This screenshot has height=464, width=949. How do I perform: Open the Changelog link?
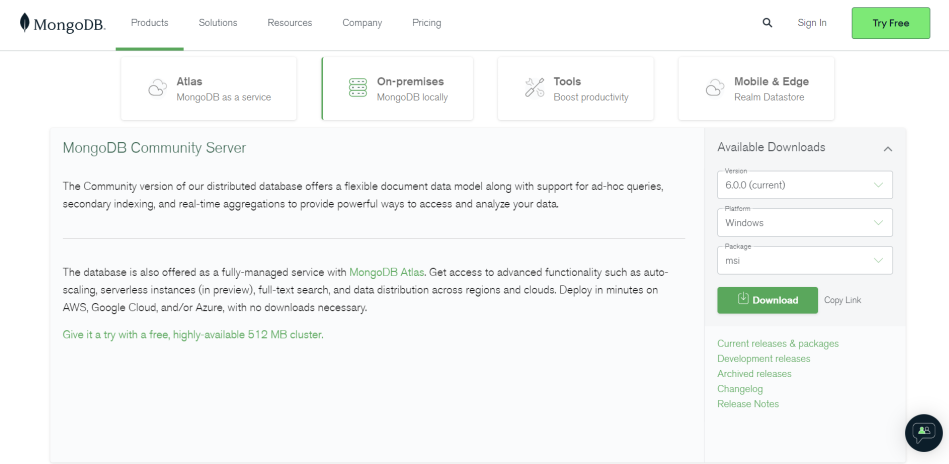tap(740, 389)
